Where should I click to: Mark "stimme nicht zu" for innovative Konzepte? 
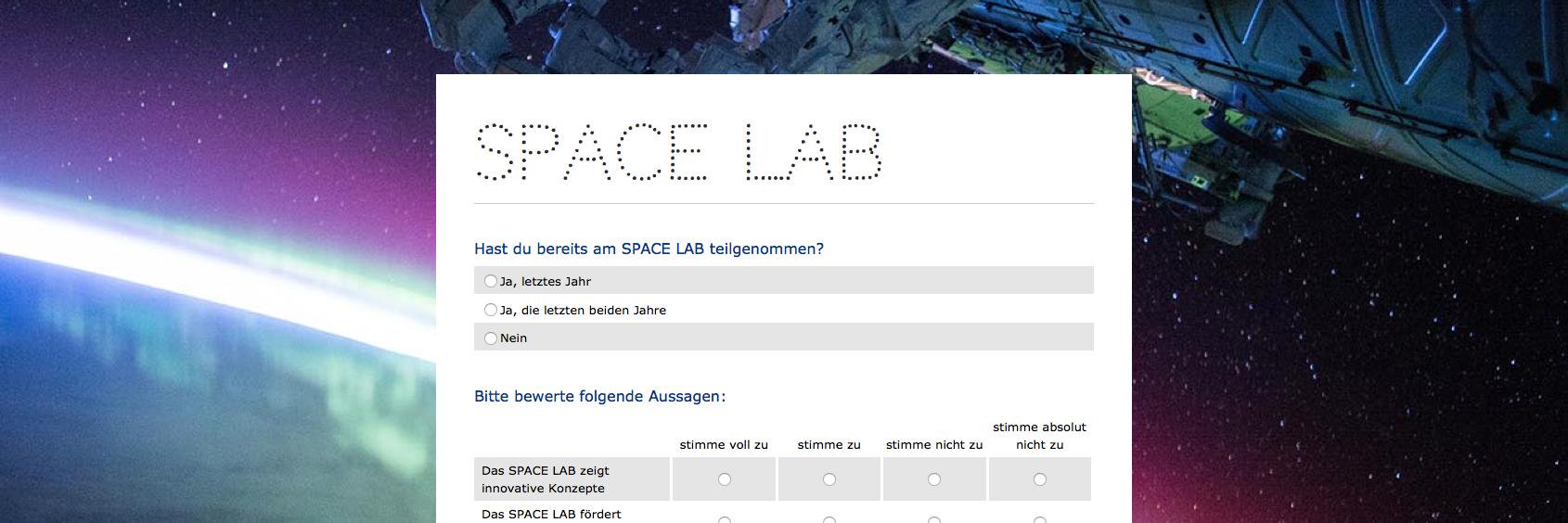click(x=934, y=479)
